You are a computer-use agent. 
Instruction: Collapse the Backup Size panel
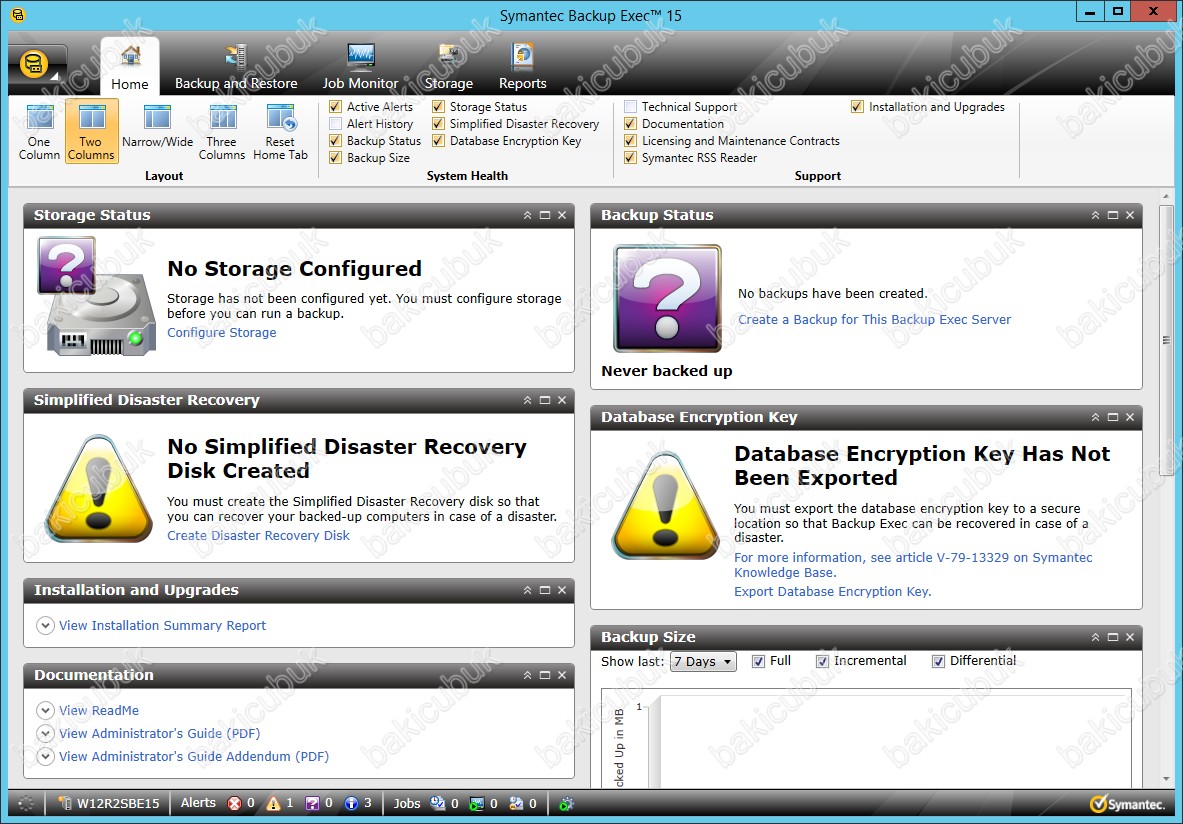[1095, 637]
